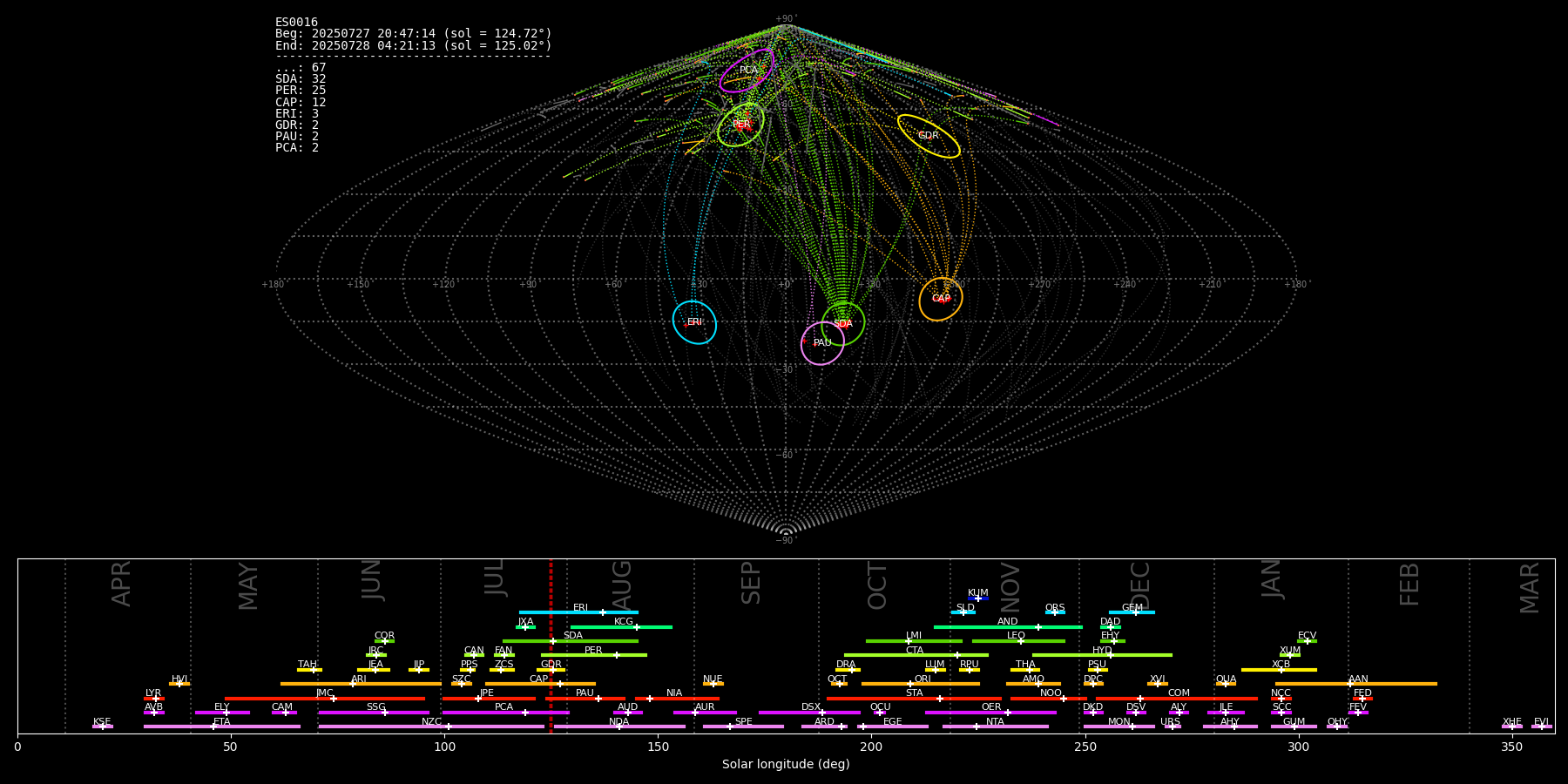Screen dimensions: 1568x784
Task: Click the 'SDA: 32' legend entry
Action: tap(301, 79)
